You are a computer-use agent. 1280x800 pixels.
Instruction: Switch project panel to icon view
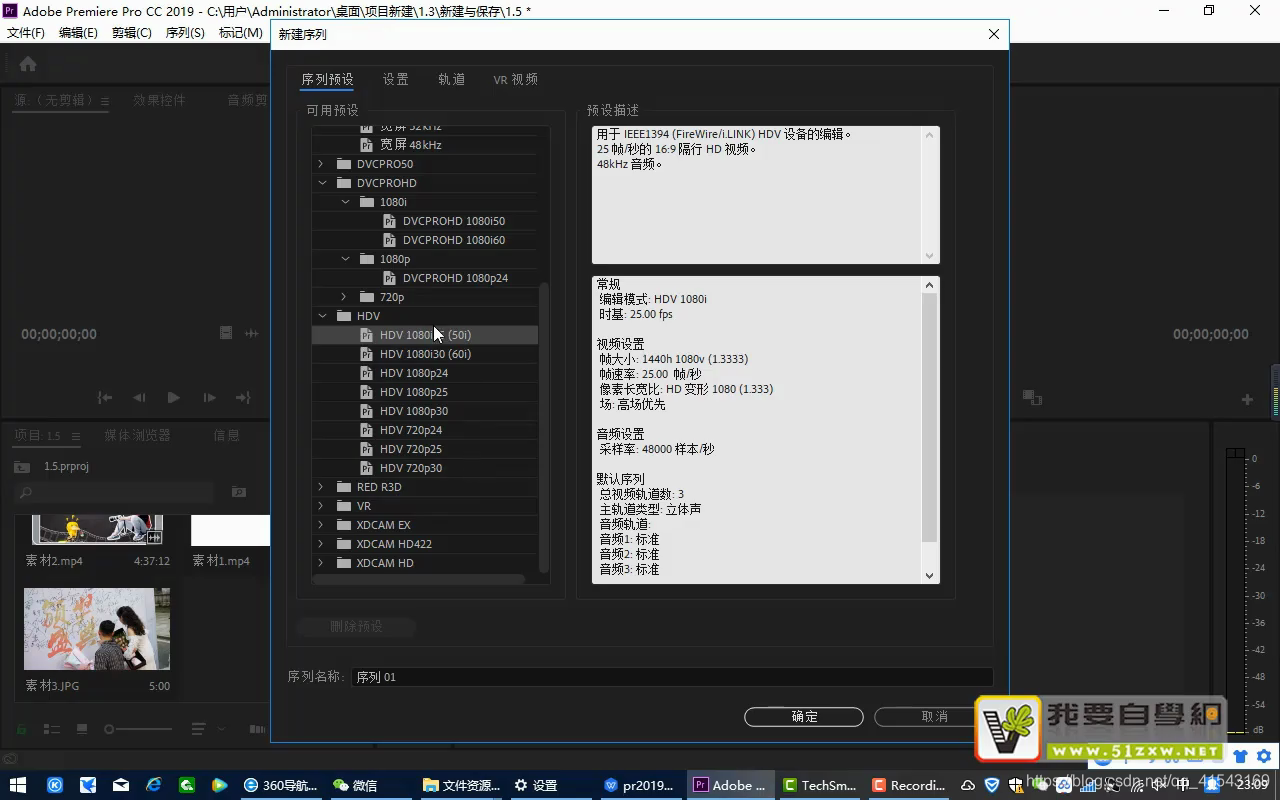click(82, 729)
